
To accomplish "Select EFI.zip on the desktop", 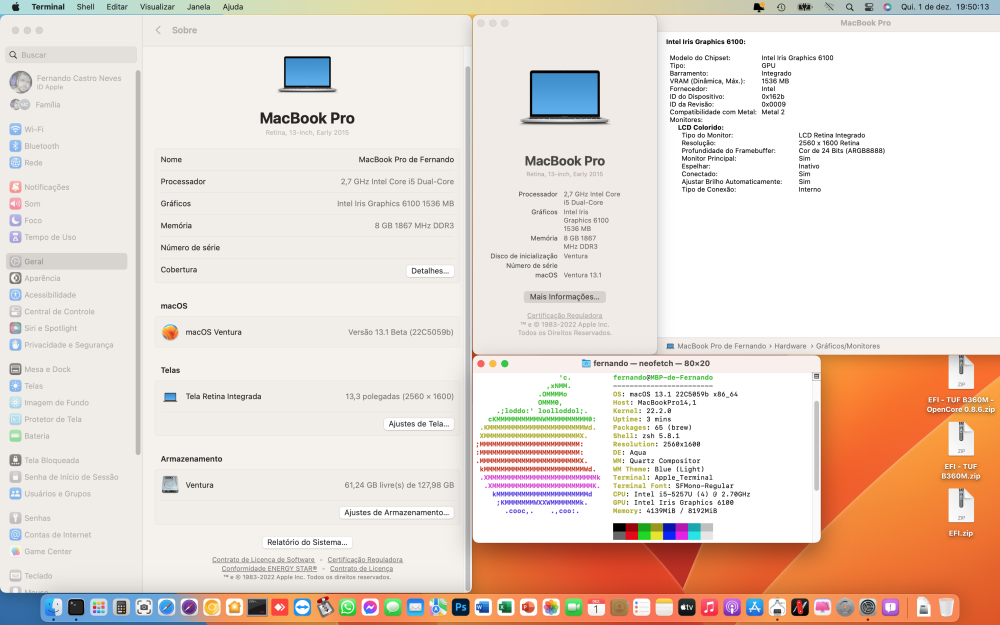I will (960, 513).
